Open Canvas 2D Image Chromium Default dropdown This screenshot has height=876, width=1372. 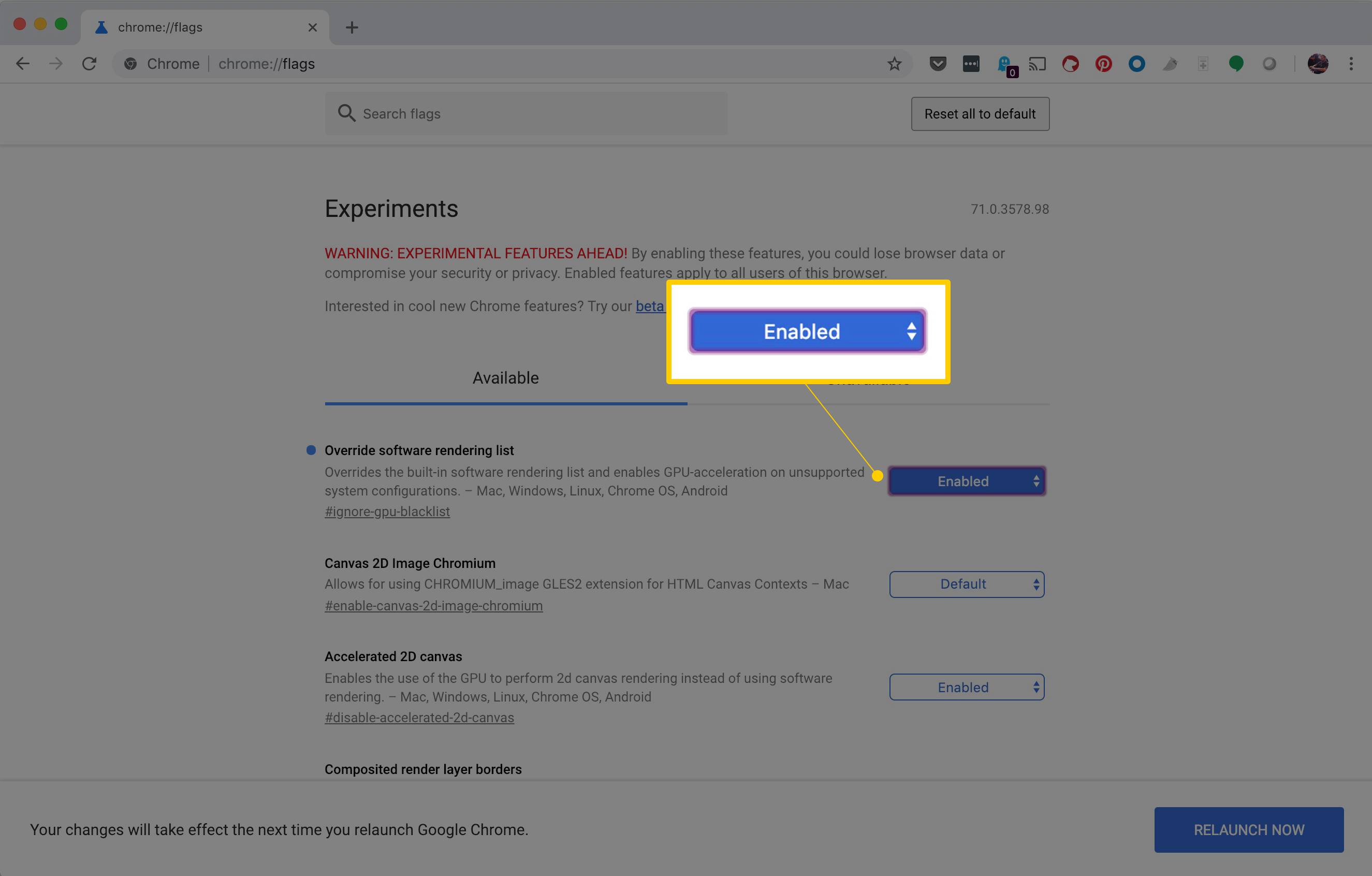[x=967, y=584]
